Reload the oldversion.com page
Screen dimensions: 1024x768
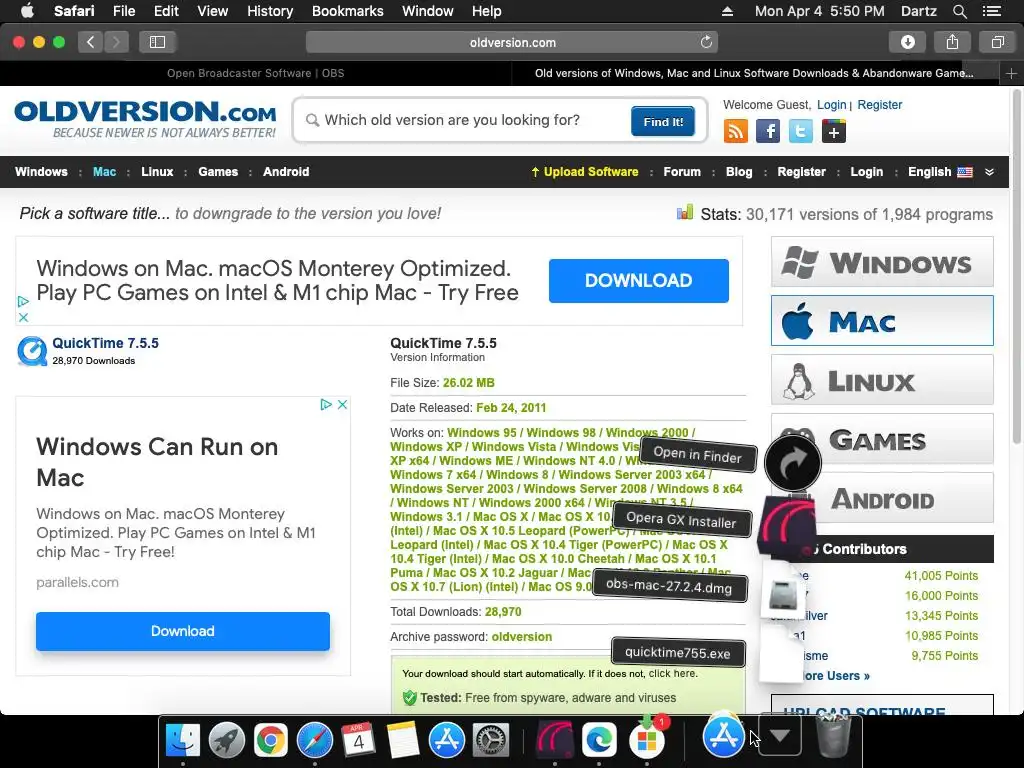[x=706, y=42]
